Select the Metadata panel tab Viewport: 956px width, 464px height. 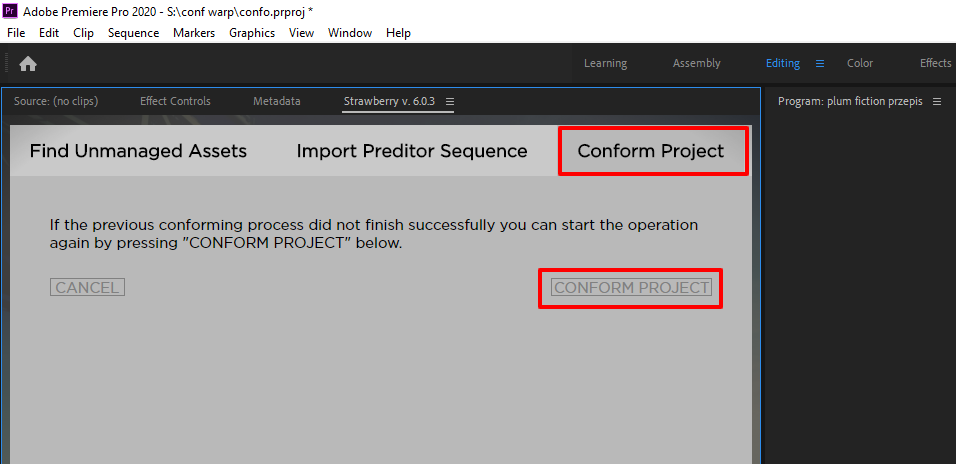[x=277, y=101]
